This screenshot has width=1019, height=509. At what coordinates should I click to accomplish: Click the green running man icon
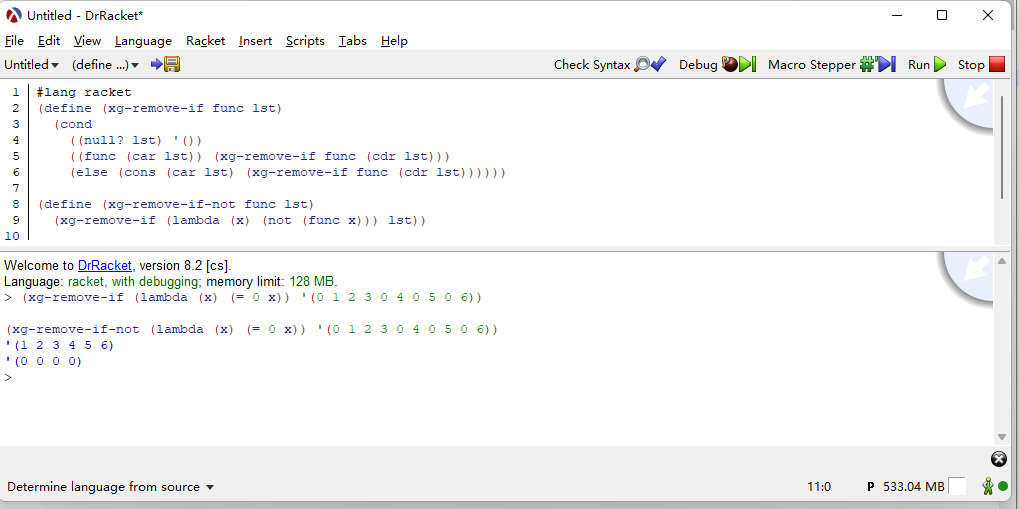coord(988,487)
